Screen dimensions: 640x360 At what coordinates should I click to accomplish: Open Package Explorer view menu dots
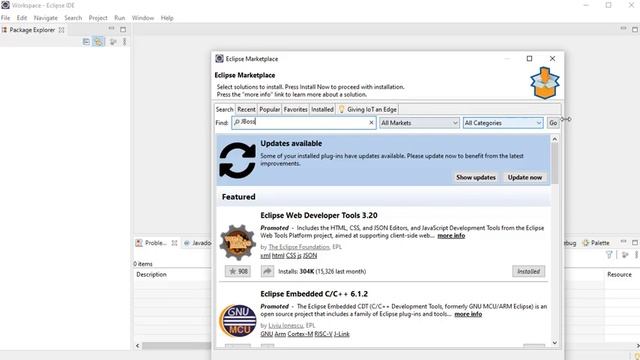click(124, 42)
